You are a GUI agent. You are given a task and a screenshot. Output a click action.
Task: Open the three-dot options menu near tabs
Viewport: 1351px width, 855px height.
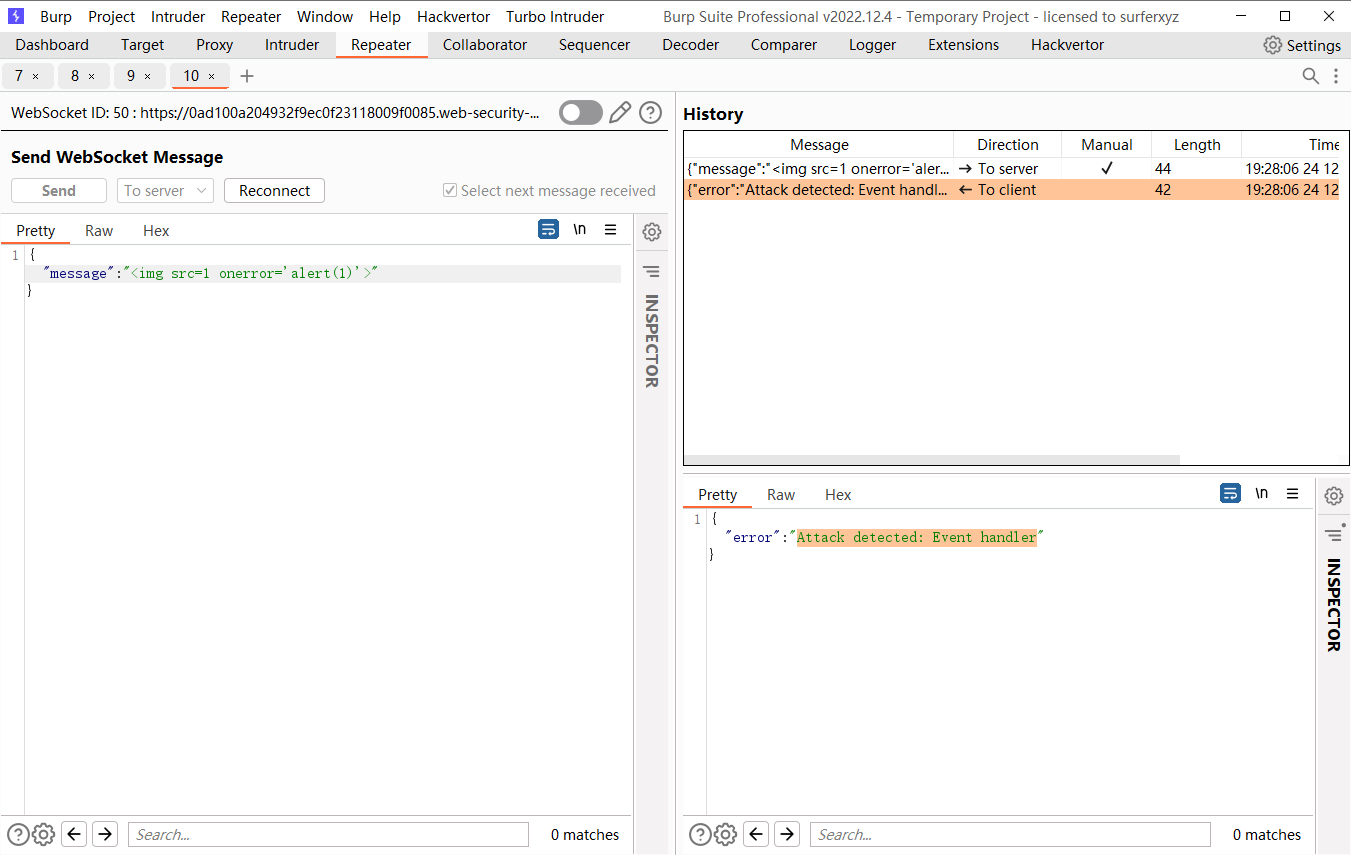click(x=1336, y=76)
